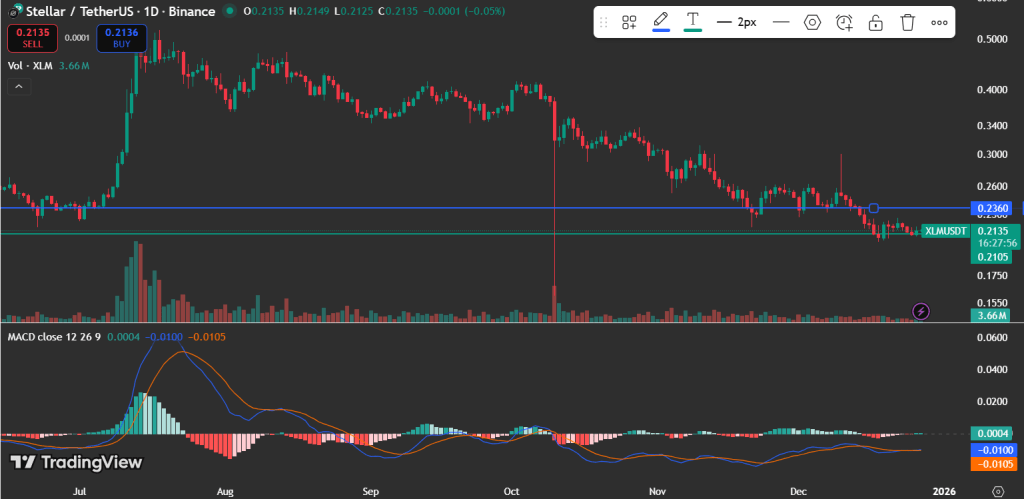Click the red SELL 0.2135 button
The image size is (1024, 499).
33,38
